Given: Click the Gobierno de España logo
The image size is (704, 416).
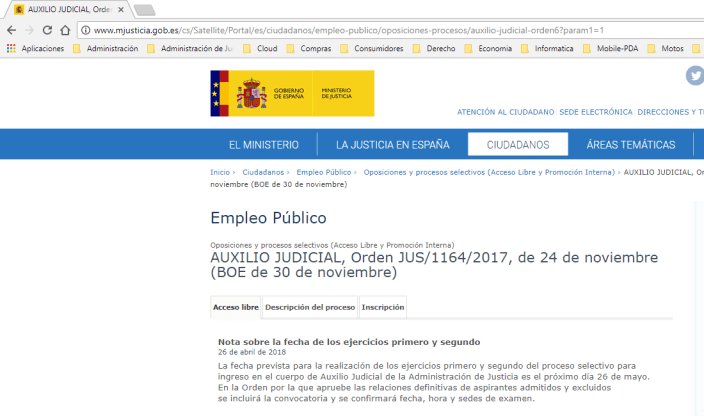Looking at the screenshot, I should pyautogui.click(x=291, y=93).
